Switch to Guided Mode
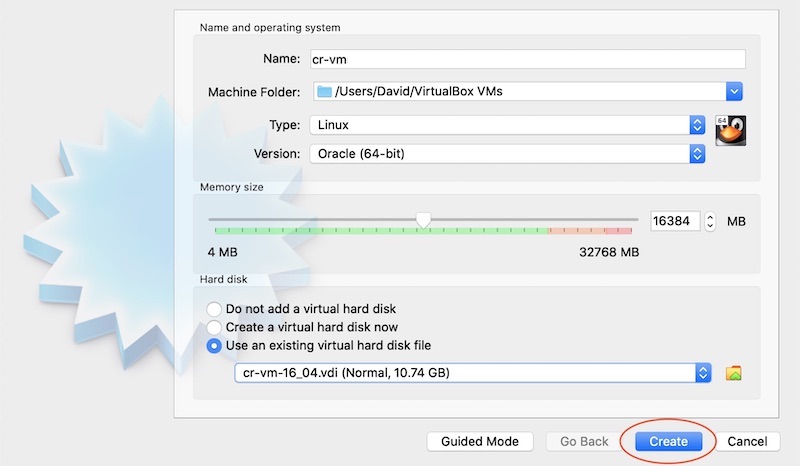 480,441
